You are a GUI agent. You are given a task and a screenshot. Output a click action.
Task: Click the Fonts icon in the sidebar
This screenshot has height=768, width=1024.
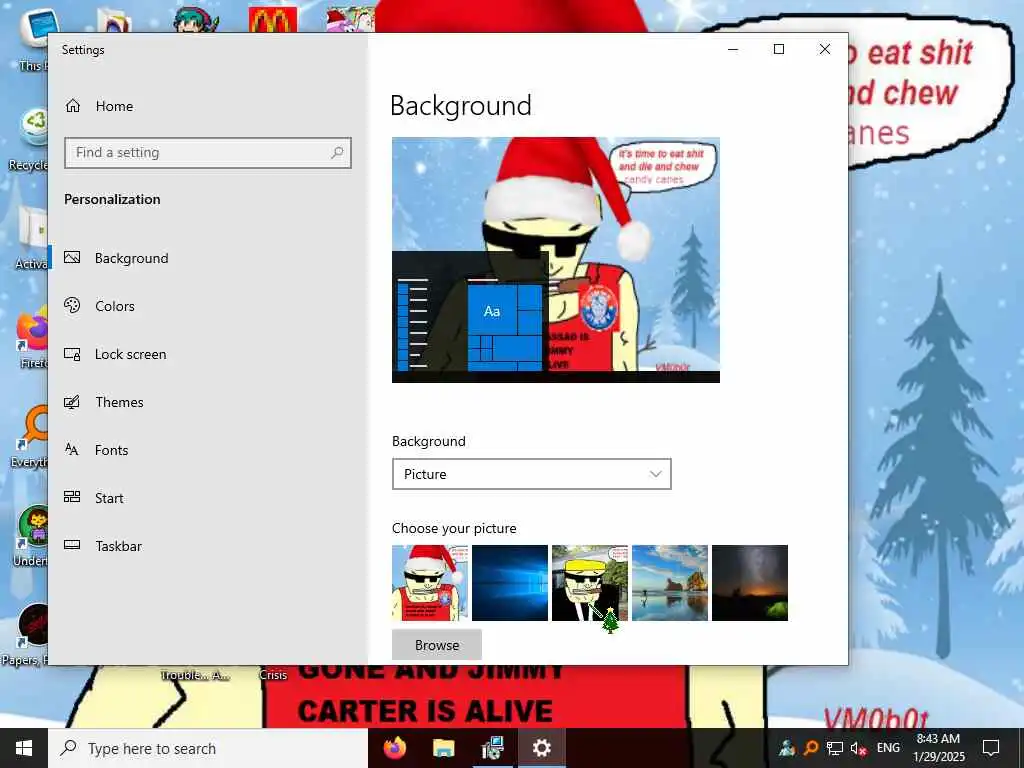72,449
